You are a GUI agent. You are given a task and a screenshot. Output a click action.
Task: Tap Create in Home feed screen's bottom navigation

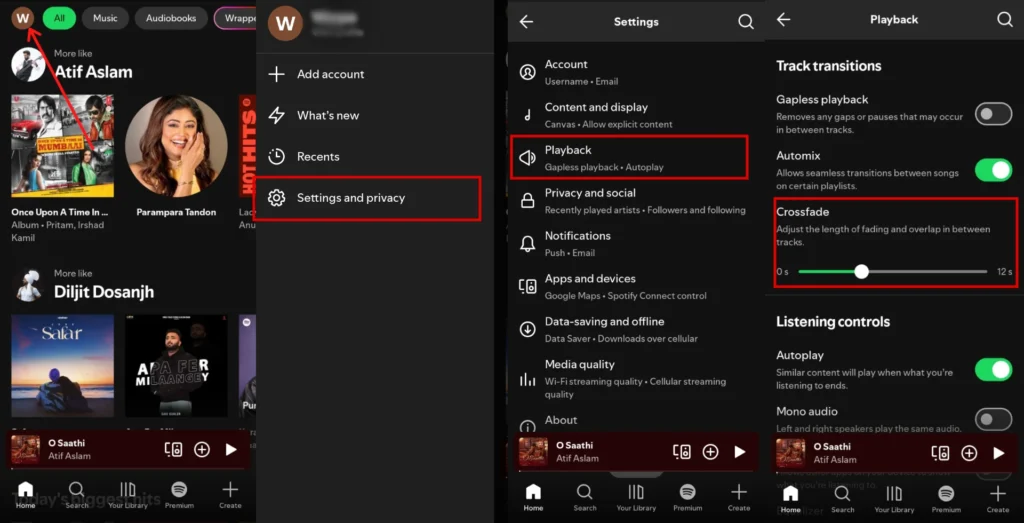click(230, 495)
